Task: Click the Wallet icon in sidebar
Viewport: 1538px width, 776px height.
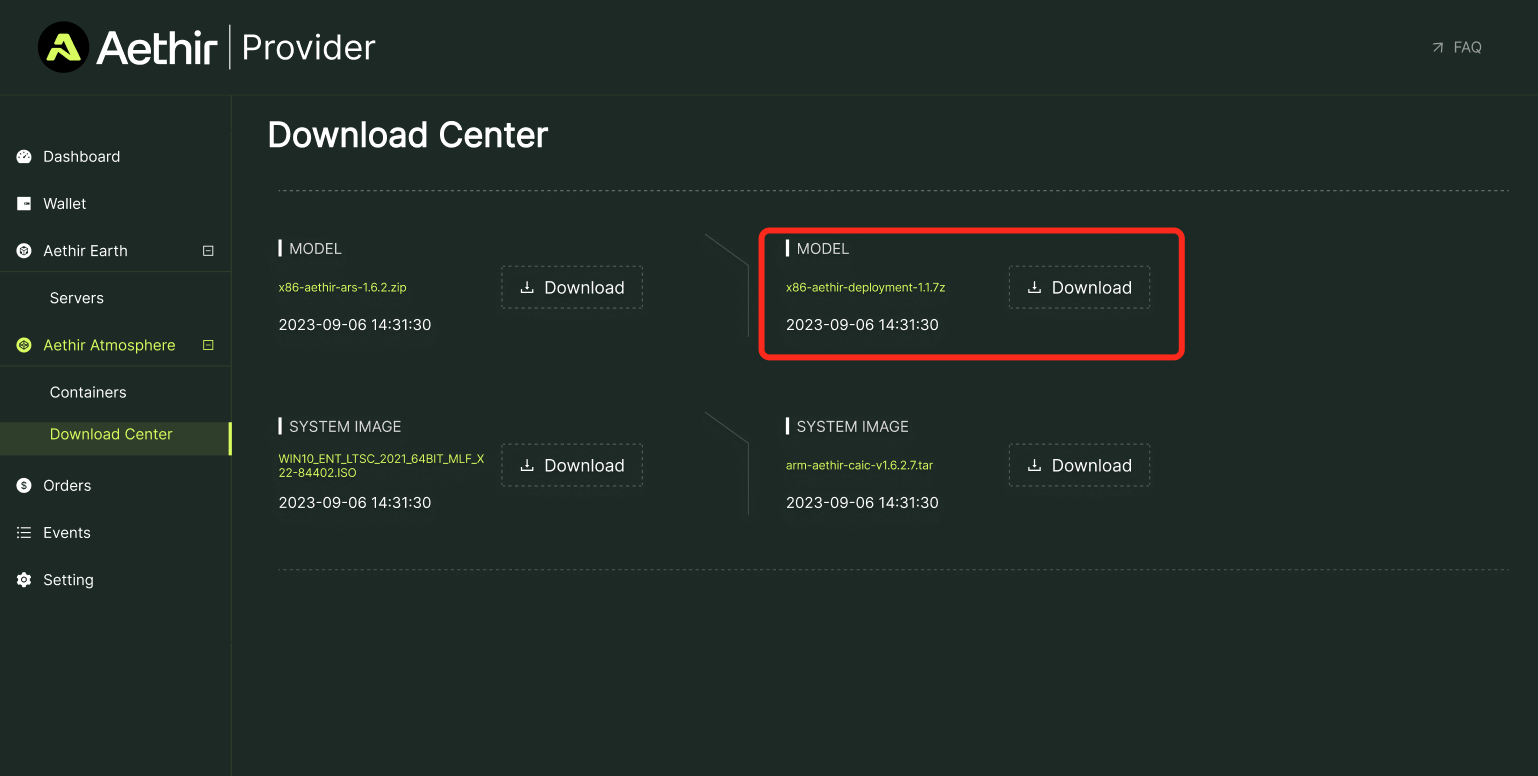Action: pos(24,204)
